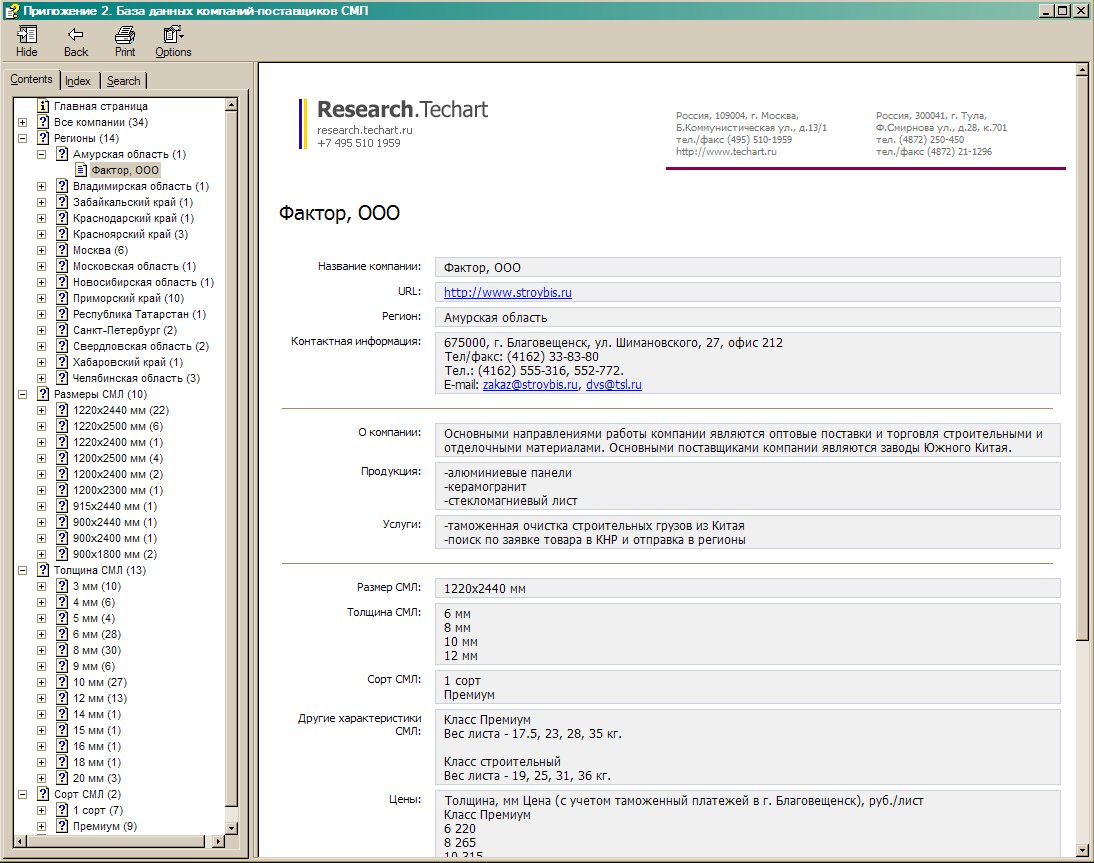
Task: Click the book icon beside Премиум (9)
Action: coord(62,826)
